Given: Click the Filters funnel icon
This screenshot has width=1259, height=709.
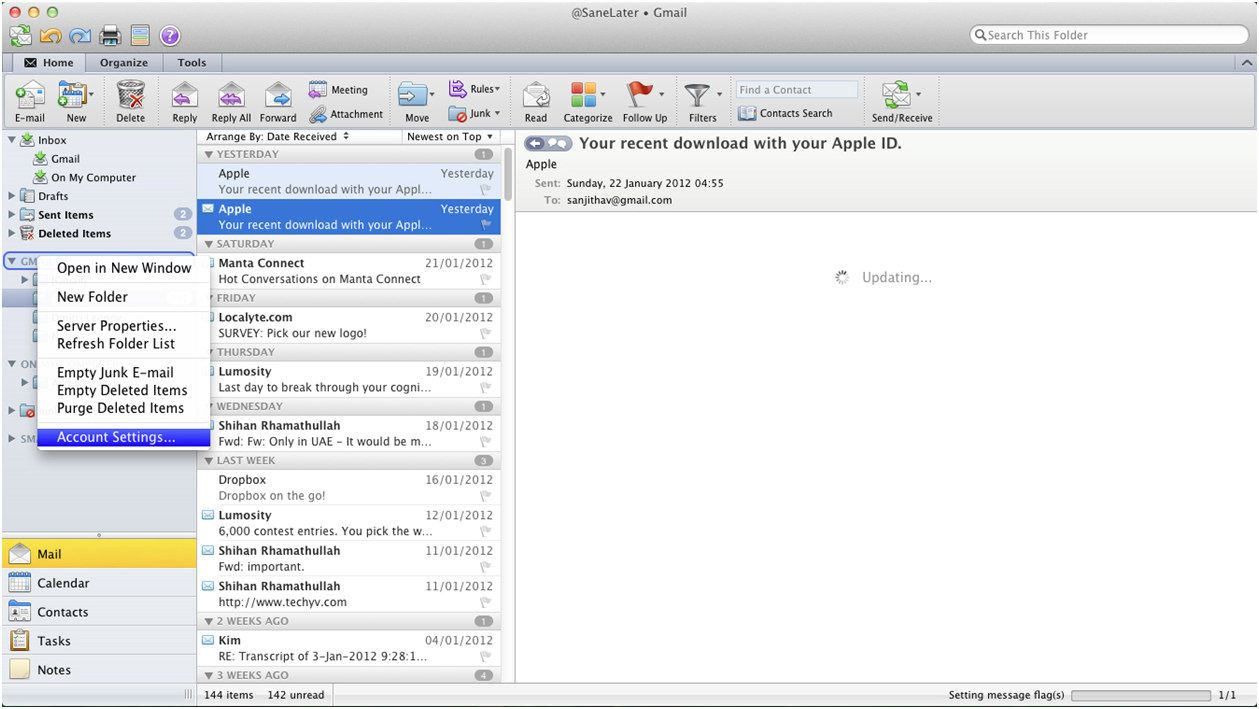Looking at the screenshot, I should 697,96.
